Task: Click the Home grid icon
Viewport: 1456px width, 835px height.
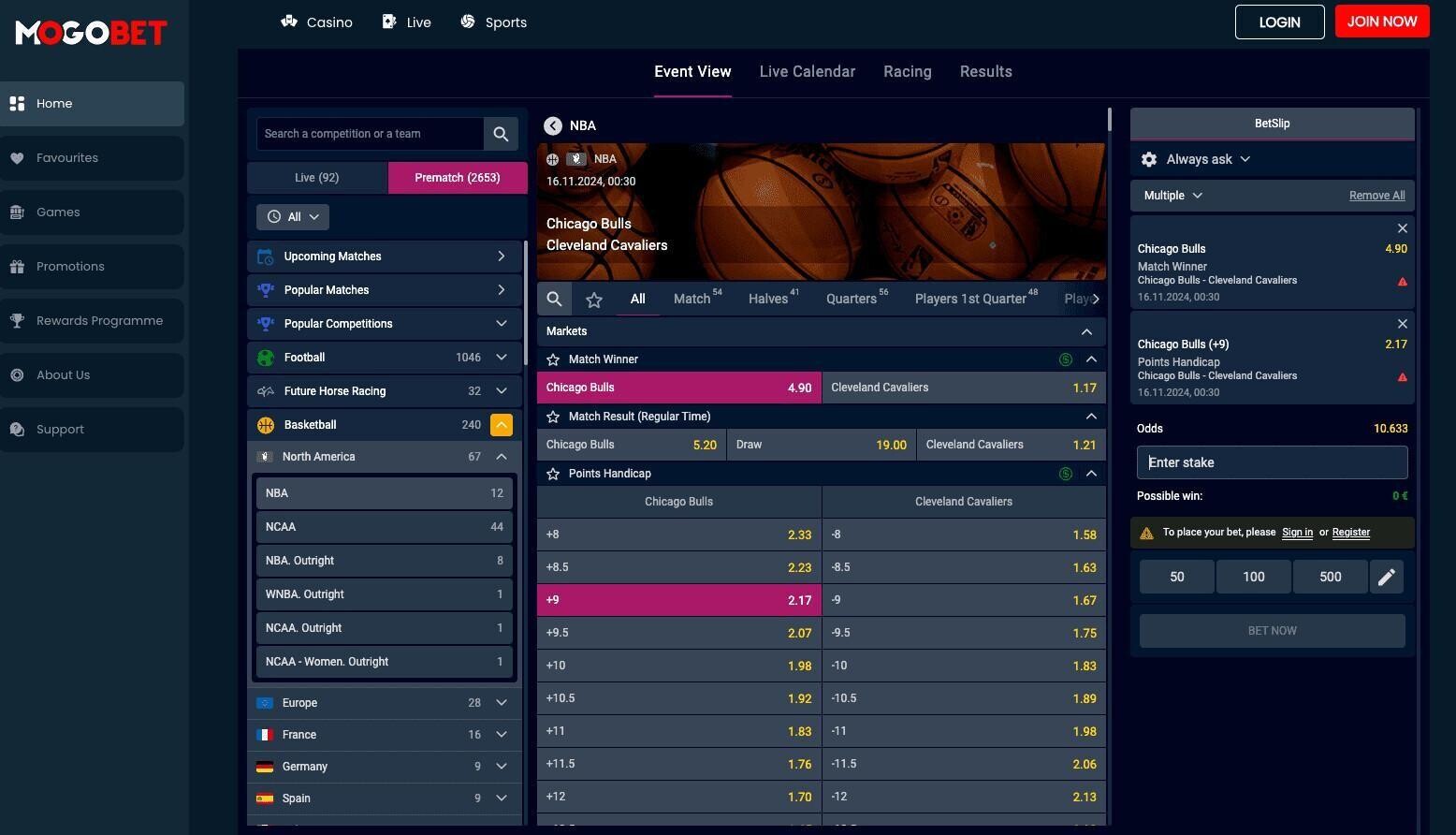Action: coord(17,104)
